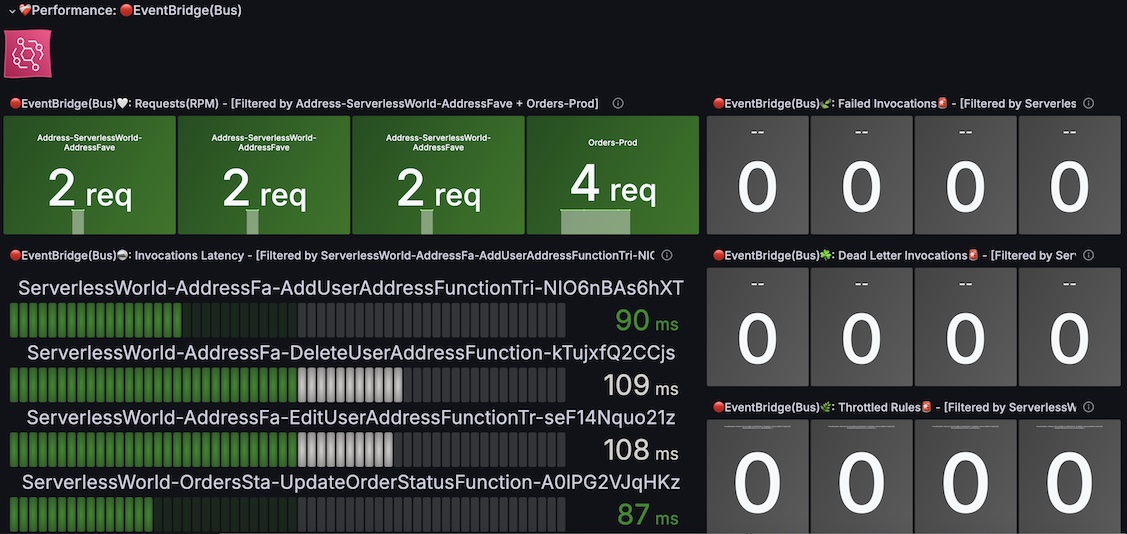Click the UpdateOrderStatusFunction-A0IPG2VJqHKz gauge label
Image resolution: width=1127 pixels, height=534 pixels.
point(351,482)
